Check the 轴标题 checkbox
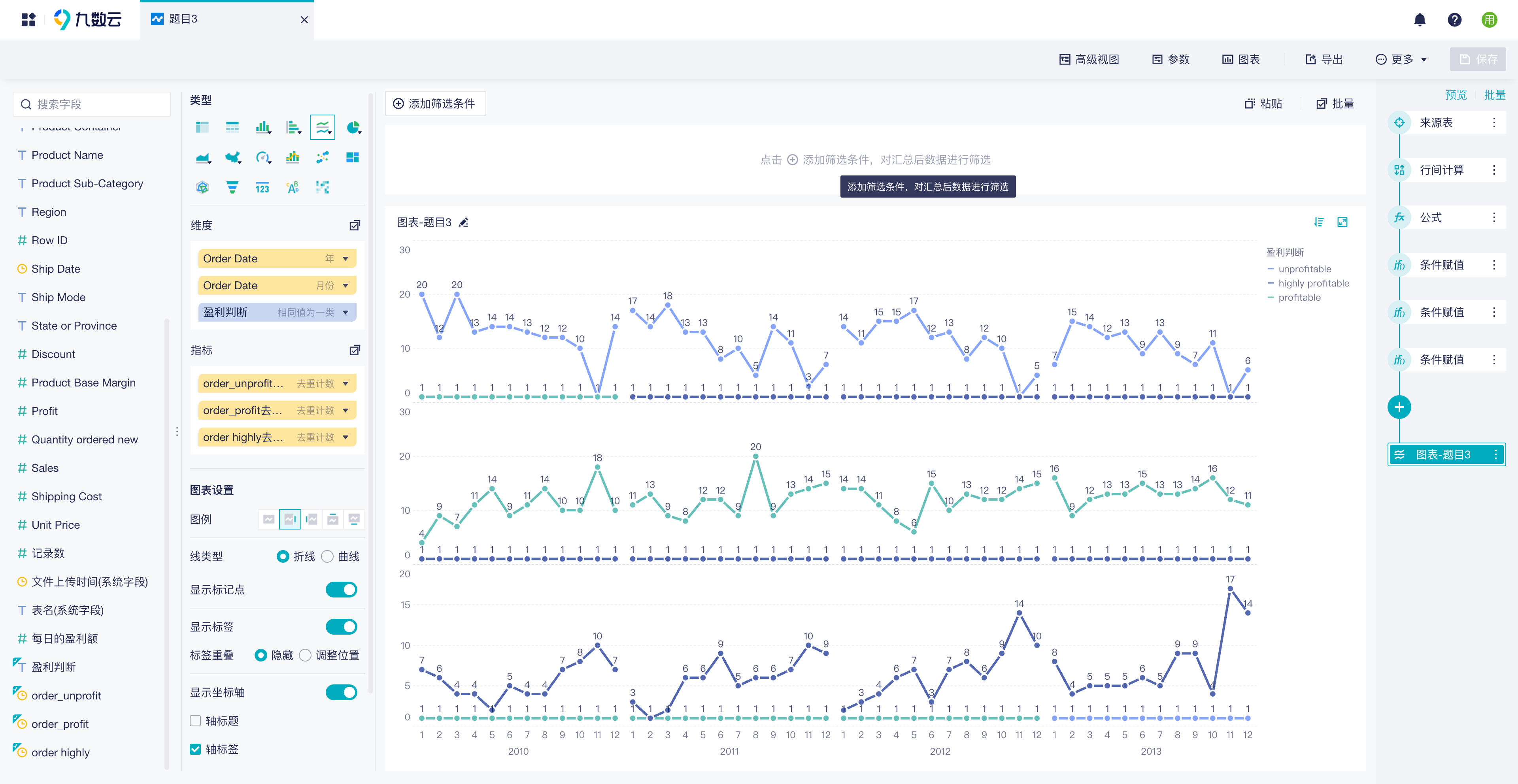1518x784 pixels. (196, 721)
